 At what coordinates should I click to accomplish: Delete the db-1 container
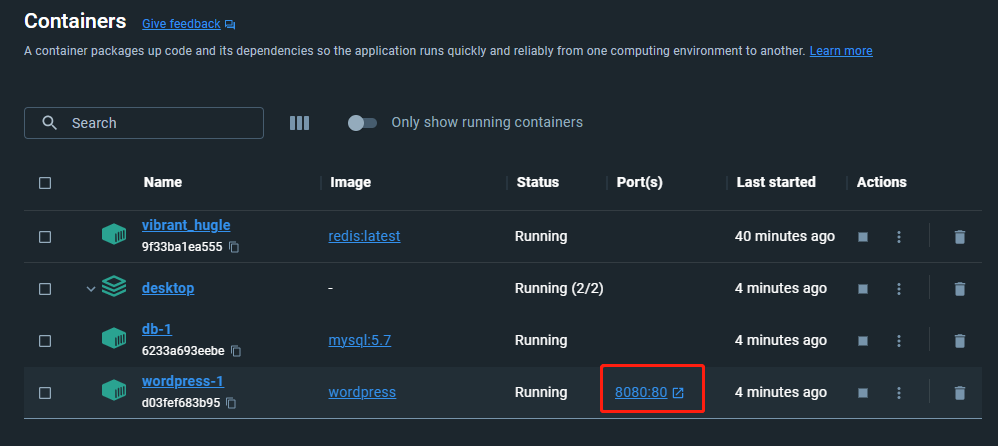960,341
